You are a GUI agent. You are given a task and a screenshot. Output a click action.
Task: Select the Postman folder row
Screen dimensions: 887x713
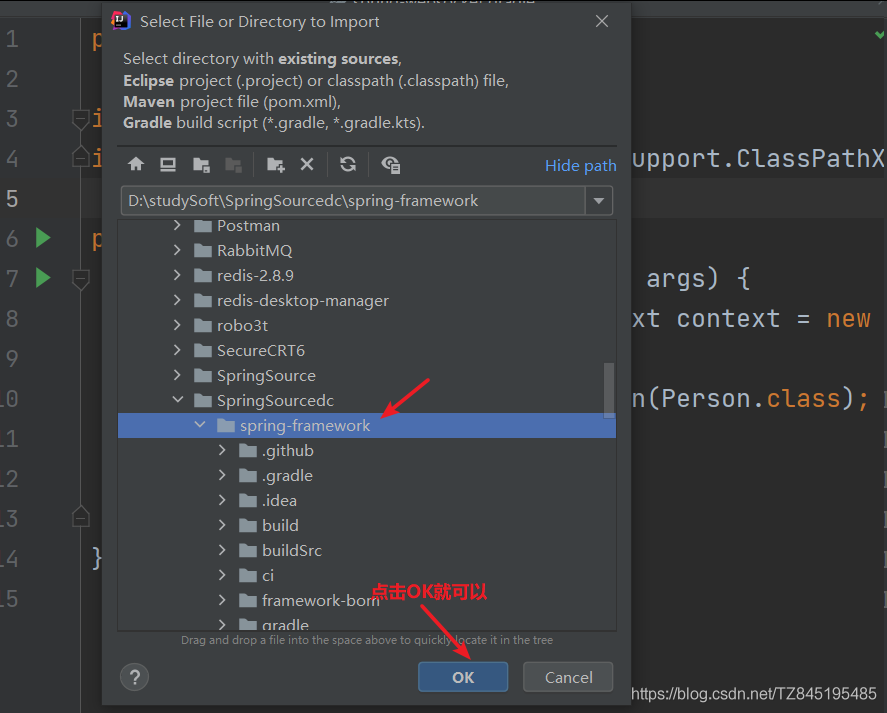coord(367,225)
